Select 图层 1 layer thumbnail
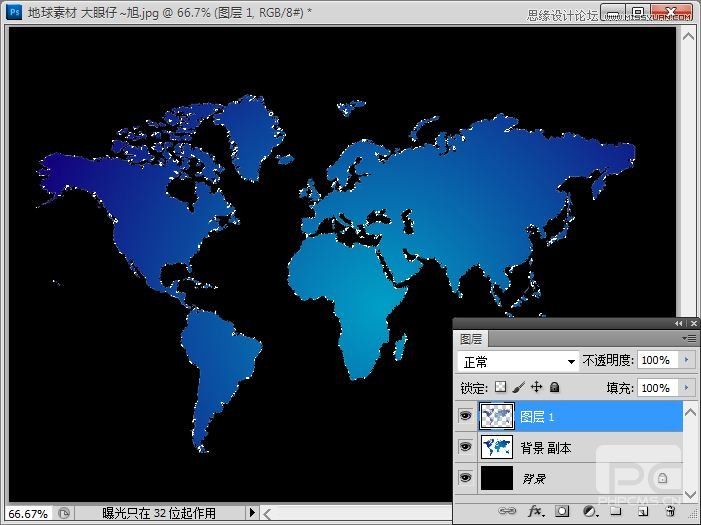Screen dimensions: 701x525 (x=497, y=416)
